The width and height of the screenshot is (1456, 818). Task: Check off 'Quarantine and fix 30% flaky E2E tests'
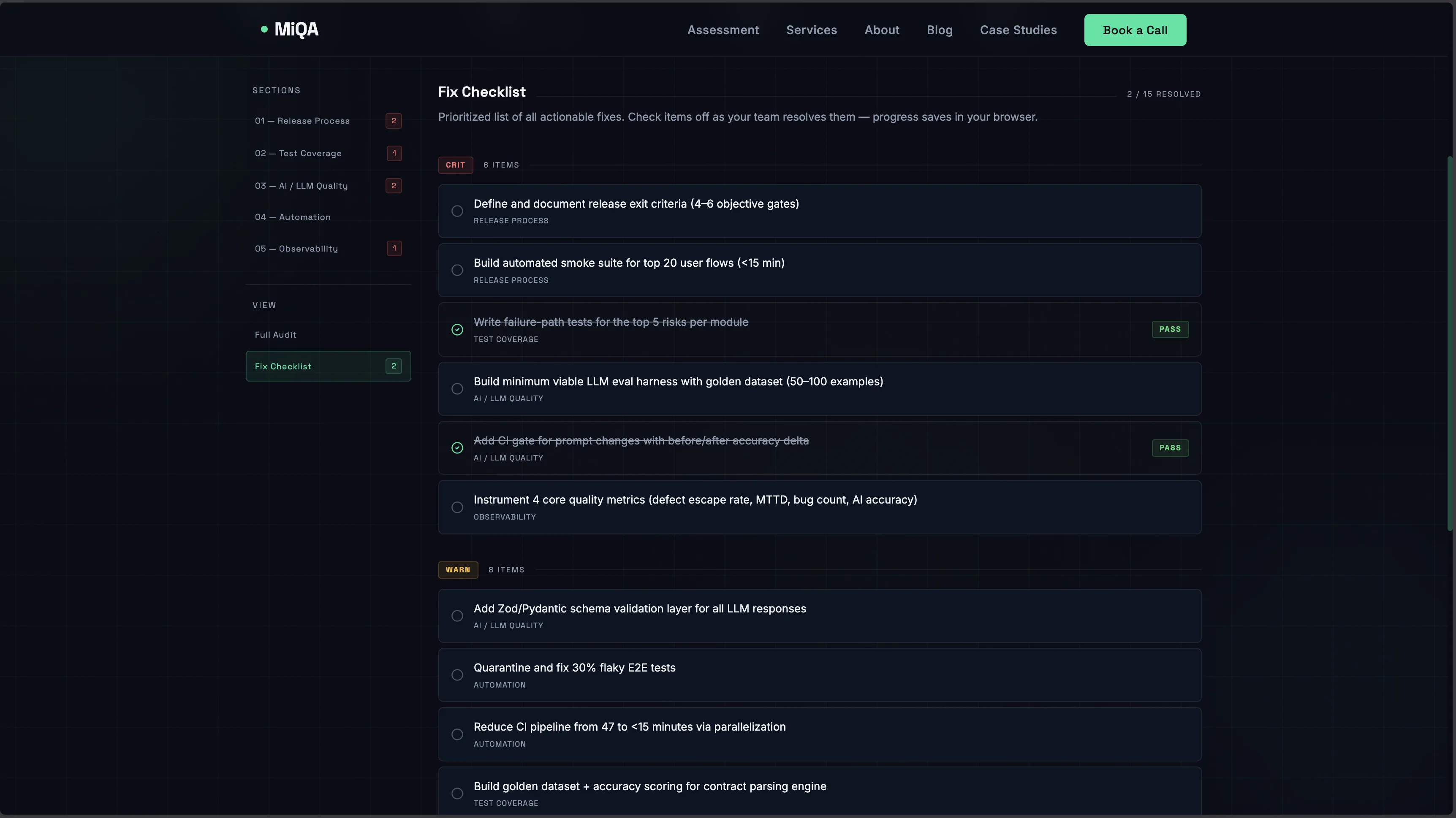pos(457,675)
